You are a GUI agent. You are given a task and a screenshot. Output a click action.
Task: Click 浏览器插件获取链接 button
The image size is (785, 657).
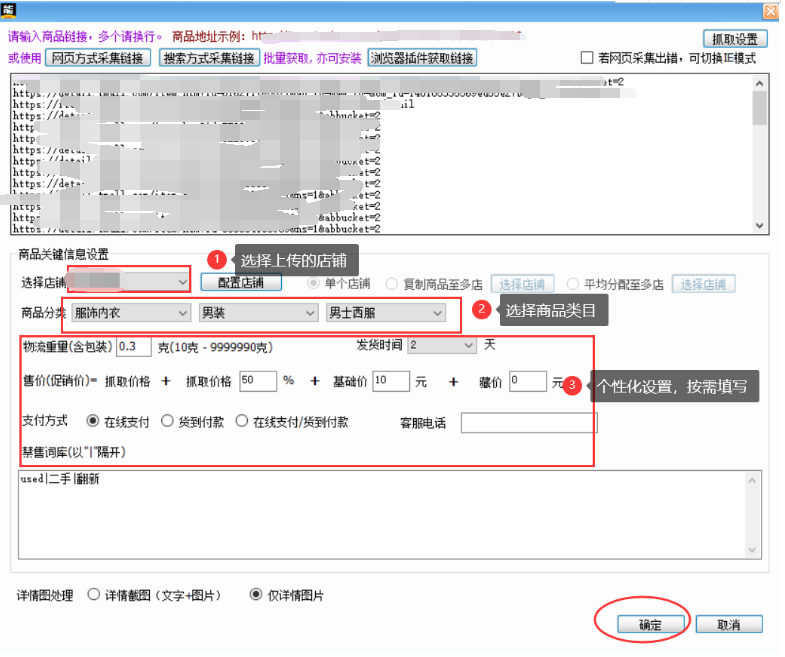coord(422,58)
